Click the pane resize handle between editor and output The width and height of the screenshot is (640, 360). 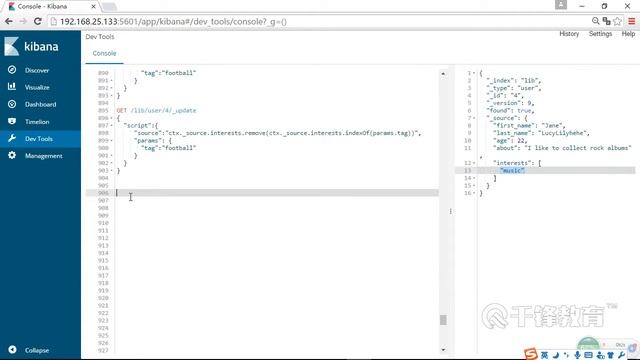[450, 211]
